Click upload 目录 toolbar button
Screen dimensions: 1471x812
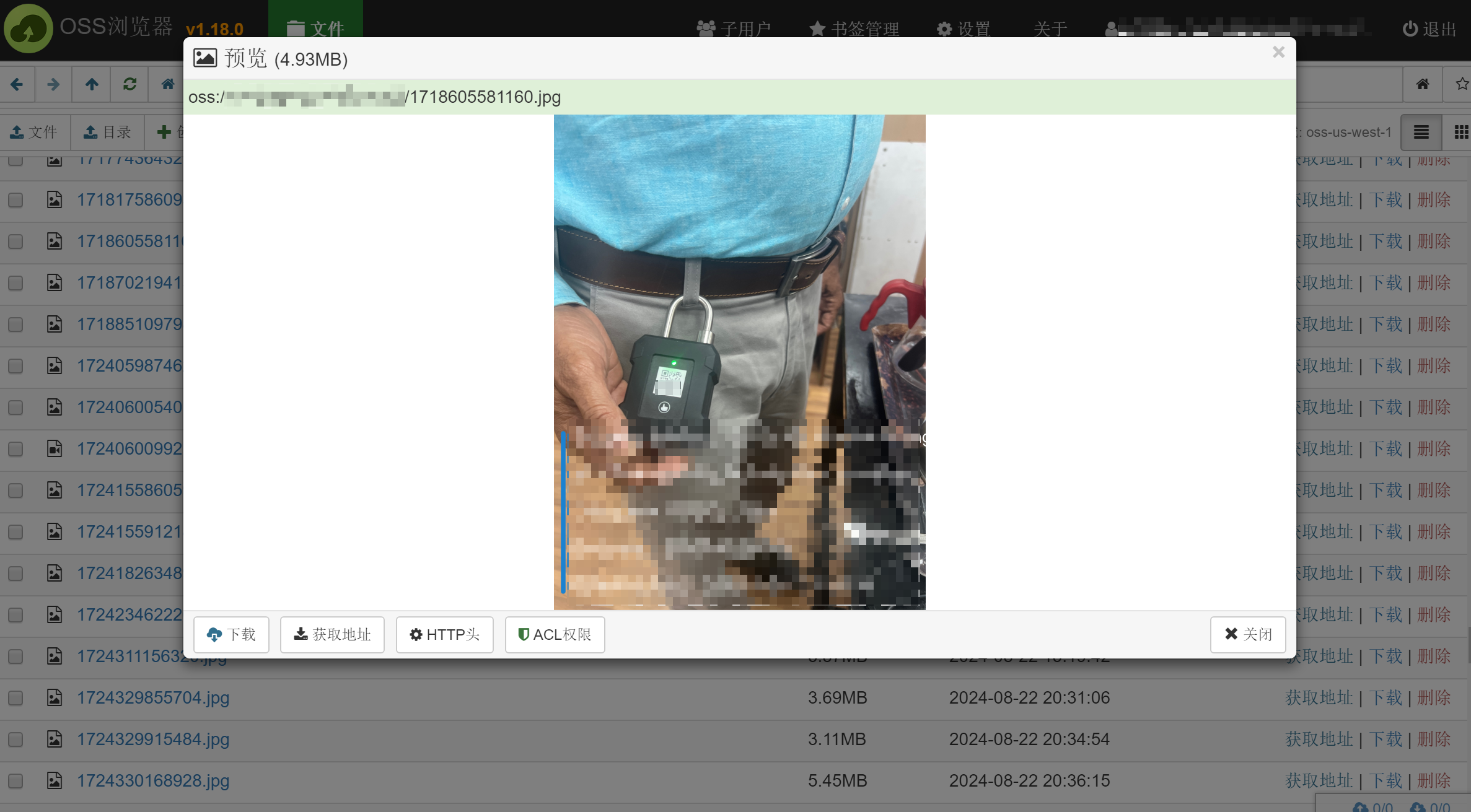pyautogui.click(x=108, y=132)
